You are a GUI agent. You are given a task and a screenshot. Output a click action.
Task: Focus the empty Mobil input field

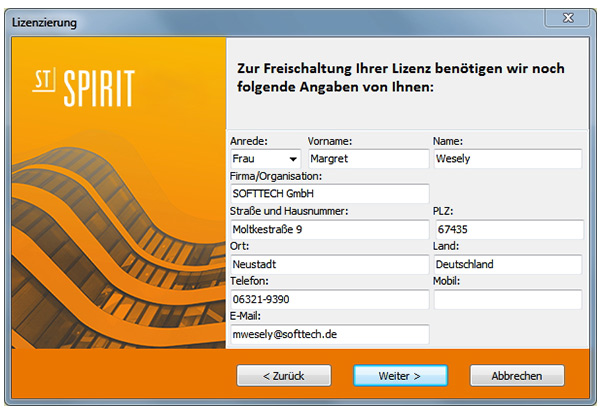click(x=508, y=299)
